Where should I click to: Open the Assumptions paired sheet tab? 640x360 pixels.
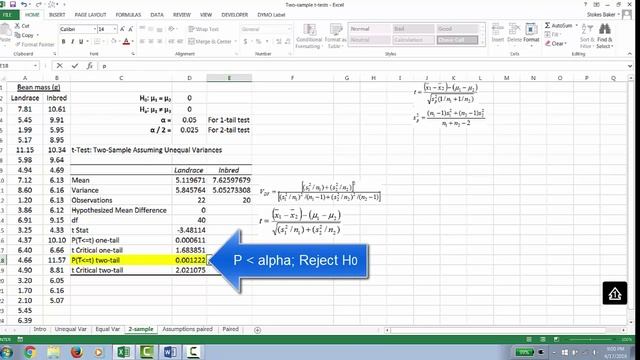tap(187, 329)
